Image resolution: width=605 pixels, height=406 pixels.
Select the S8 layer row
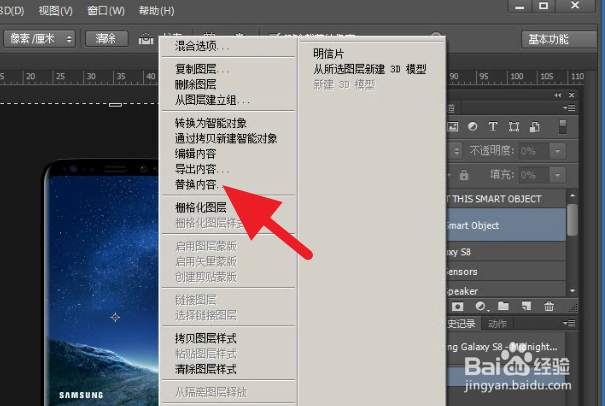(506, 252)
